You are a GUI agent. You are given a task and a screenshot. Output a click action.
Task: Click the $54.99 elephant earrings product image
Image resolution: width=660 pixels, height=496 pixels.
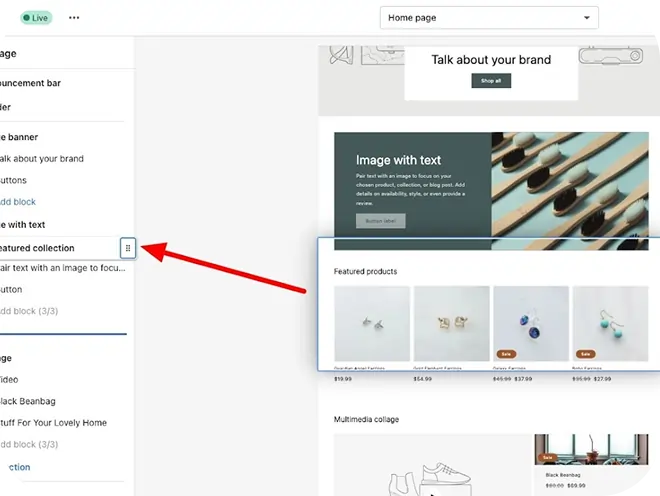pyautogui.click(x=451, y=324)
